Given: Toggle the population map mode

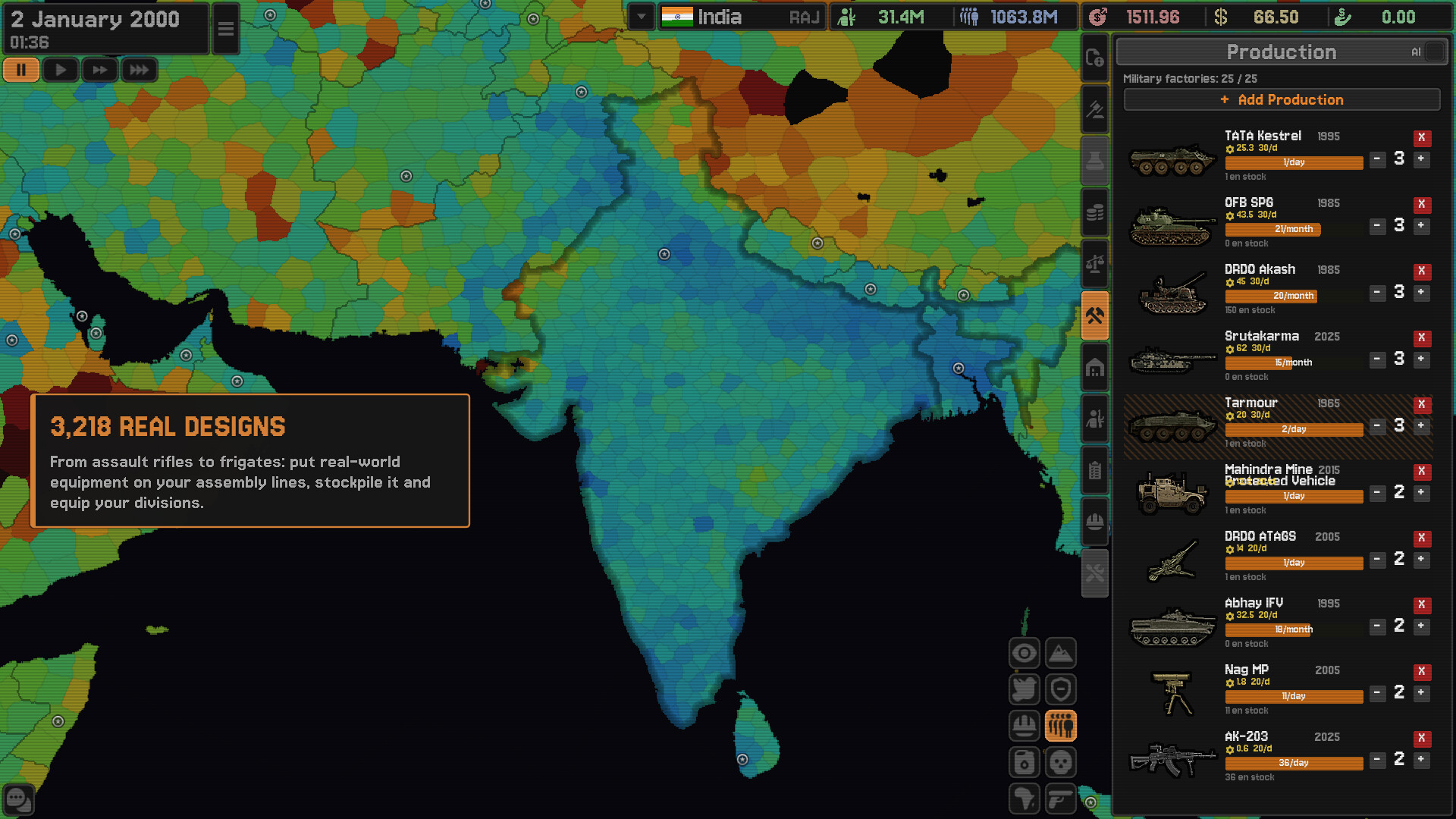Looking at the screenshot, I should (x=1060, y=726).
